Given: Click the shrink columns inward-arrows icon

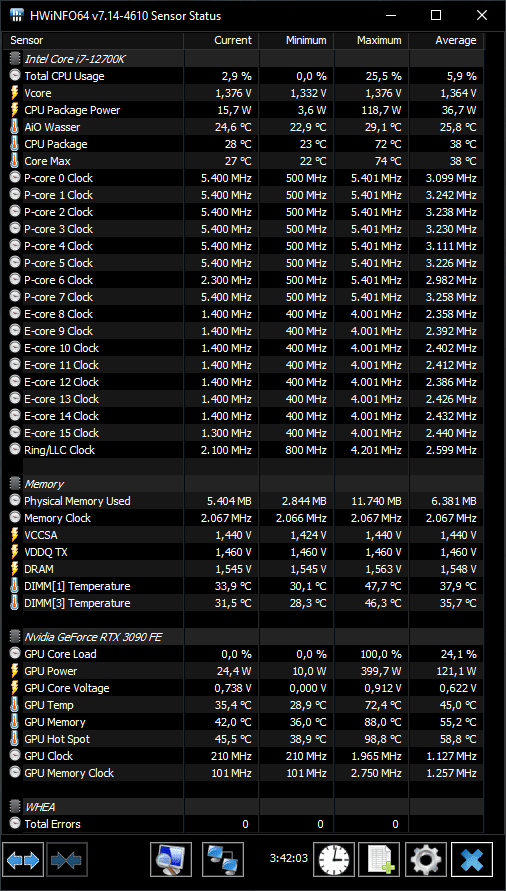Looking at the screenshot, I should coord(67,859).
